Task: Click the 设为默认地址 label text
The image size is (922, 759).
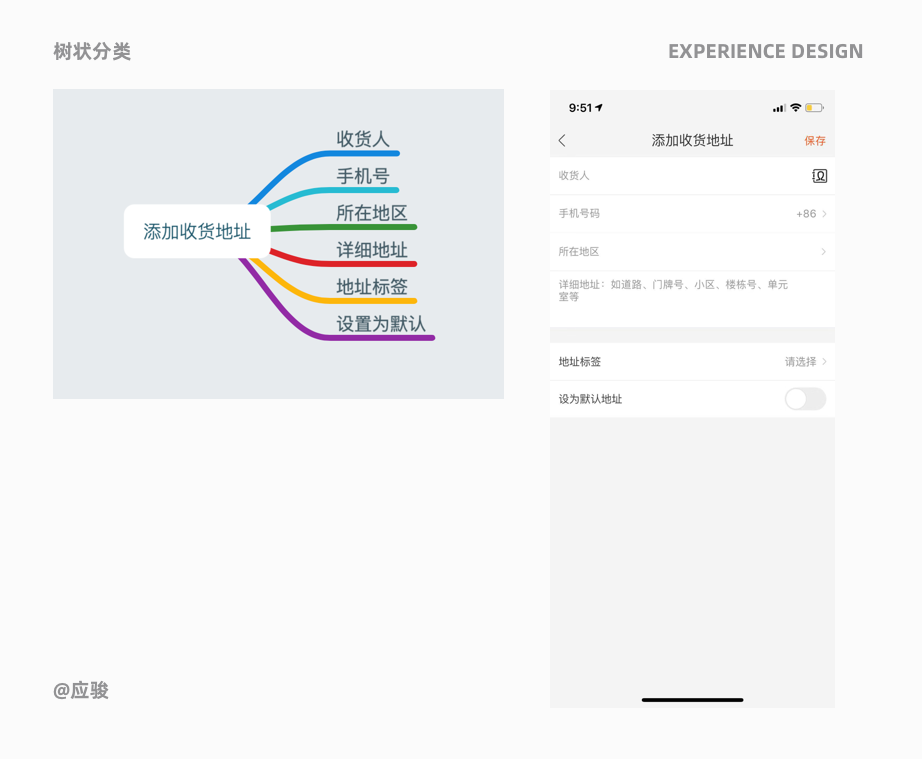Action: point(590,399)
